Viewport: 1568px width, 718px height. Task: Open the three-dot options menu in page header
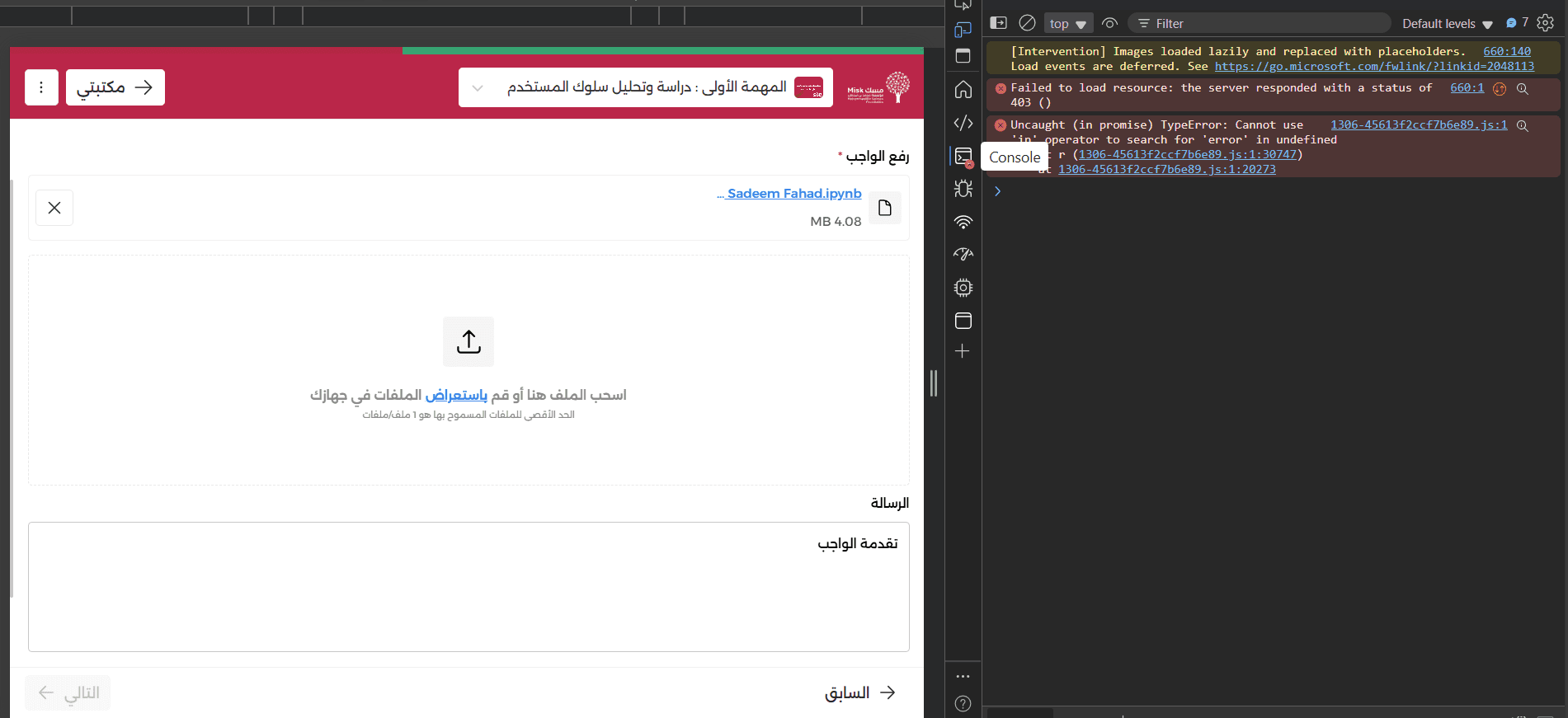[41, 87]
